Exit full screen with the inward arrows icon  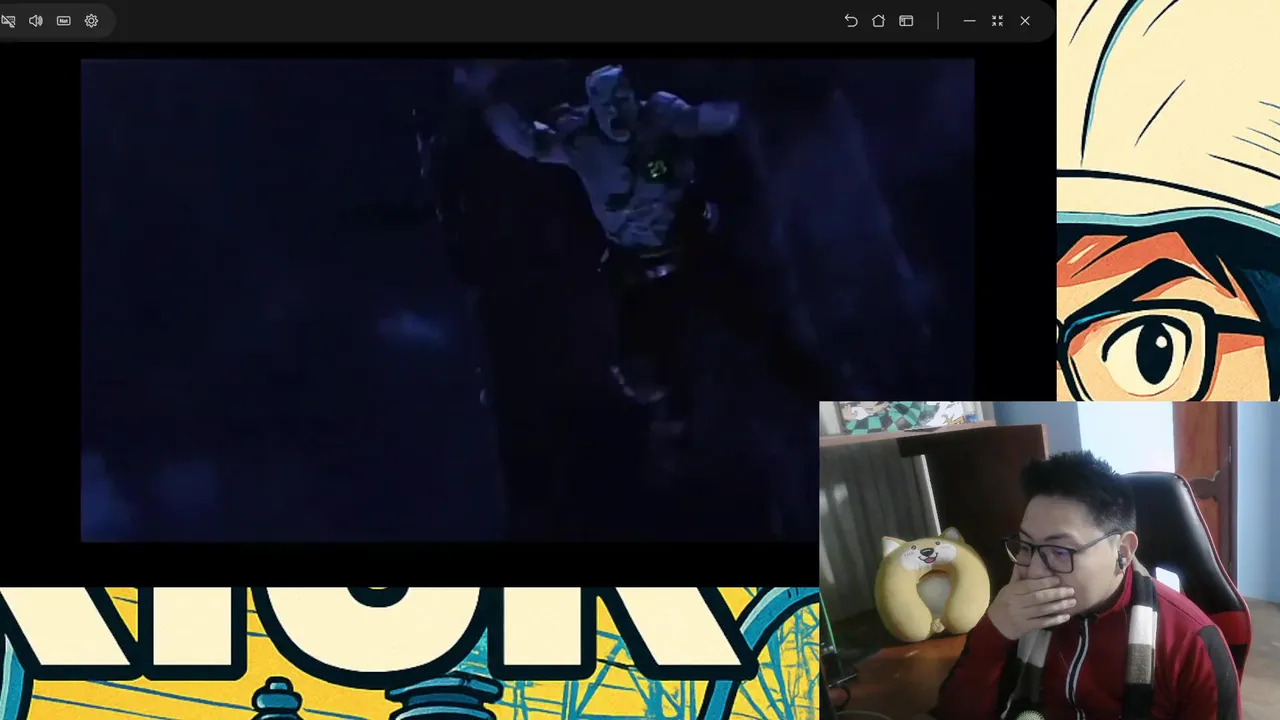(997, 21)
